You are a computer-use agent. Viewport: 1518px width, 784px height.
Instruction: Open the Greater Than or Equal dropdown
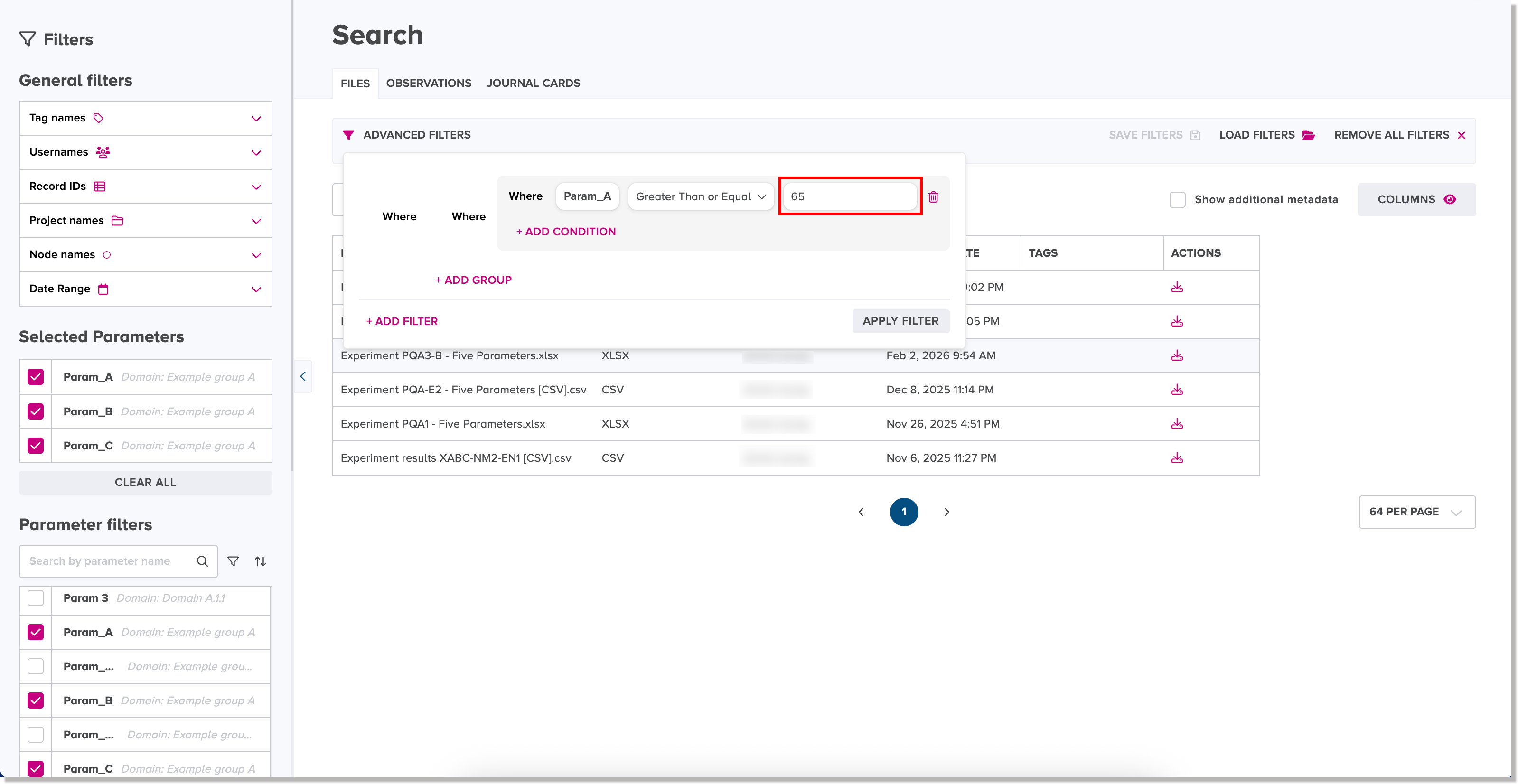[701, 197]
